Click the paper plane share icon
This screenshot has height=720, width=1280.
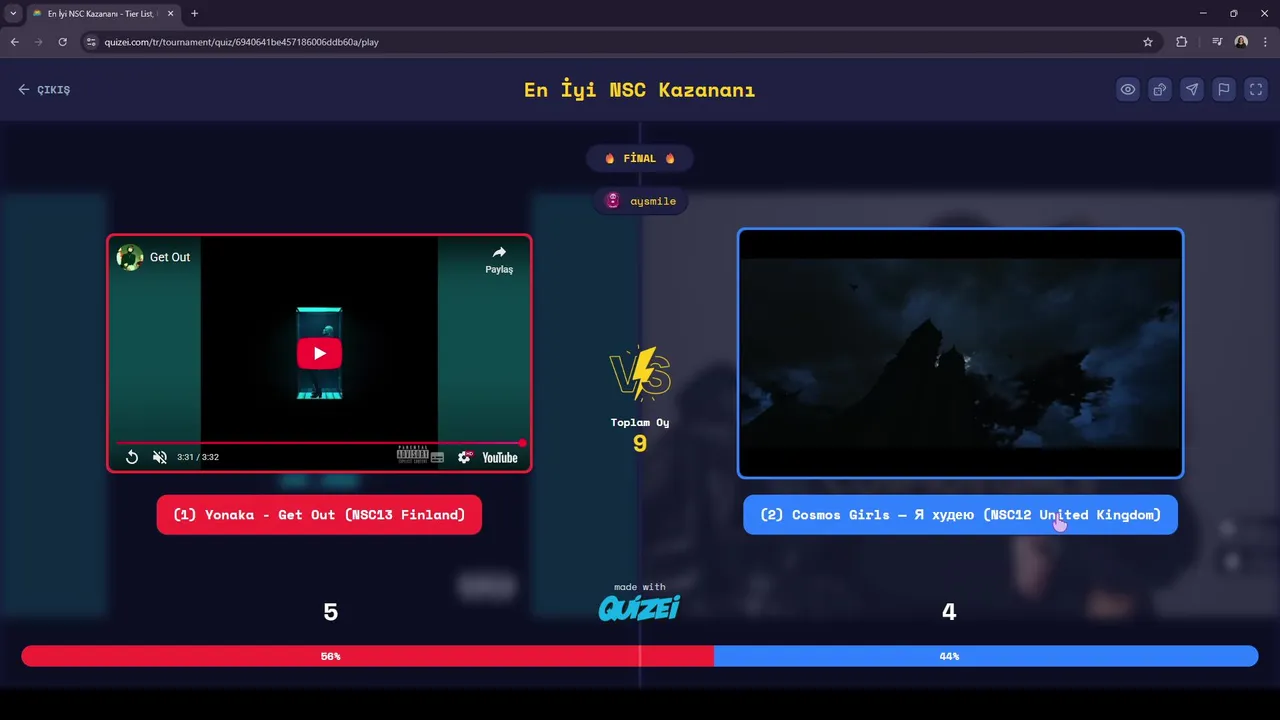(x=1192, y=89)
